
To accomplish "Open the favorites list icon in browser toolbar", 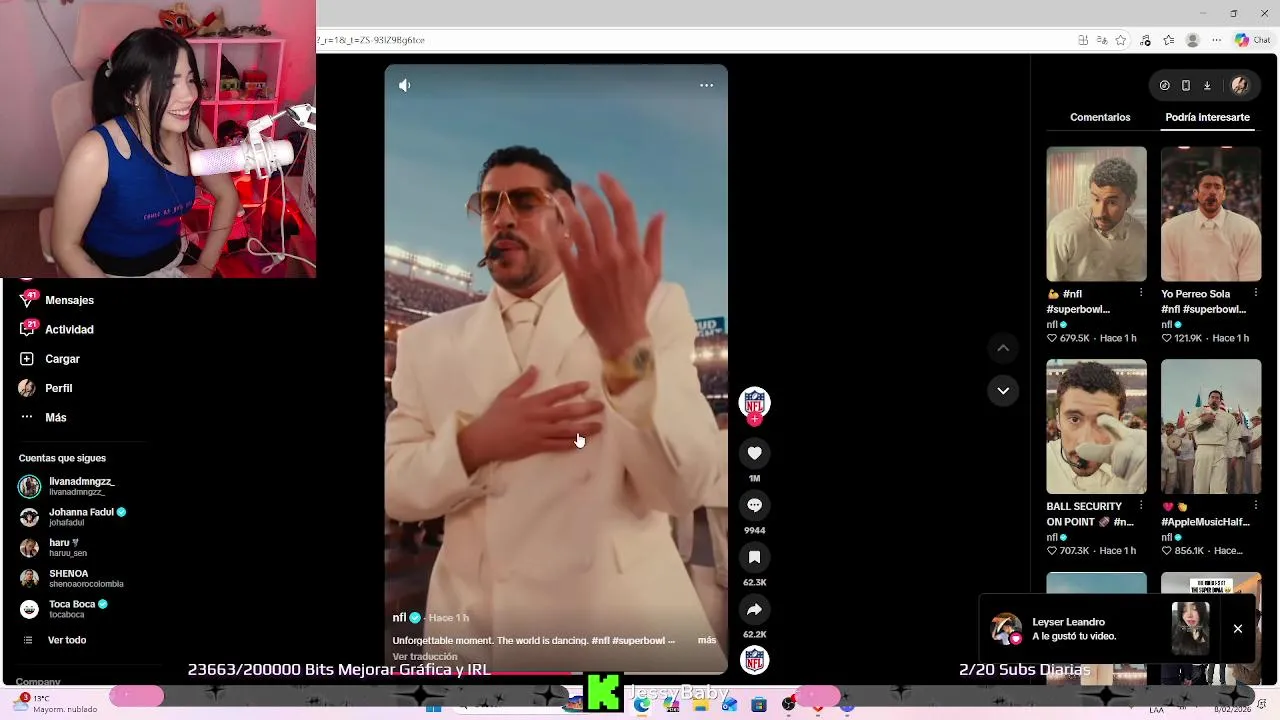I will [x=1168, y=40].
